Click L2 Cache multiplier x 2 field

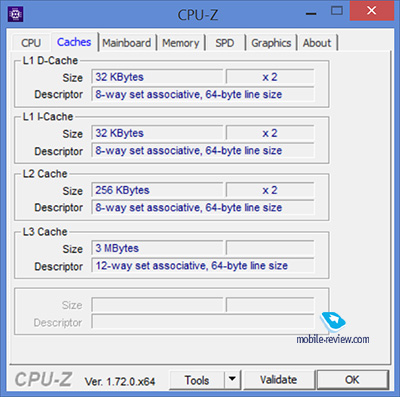click(270, 190)
